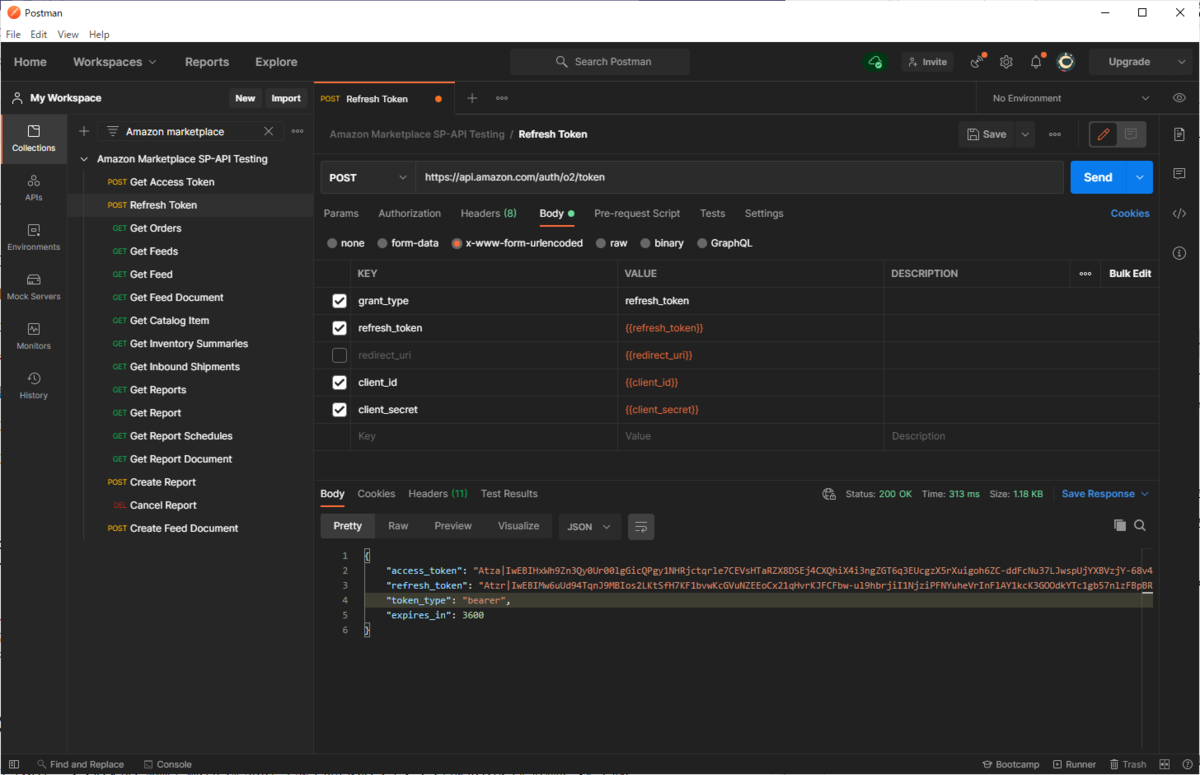This screenshot has width=1200, height=775.
Task: Open the History sidebar panel
Action: point(33,385)
